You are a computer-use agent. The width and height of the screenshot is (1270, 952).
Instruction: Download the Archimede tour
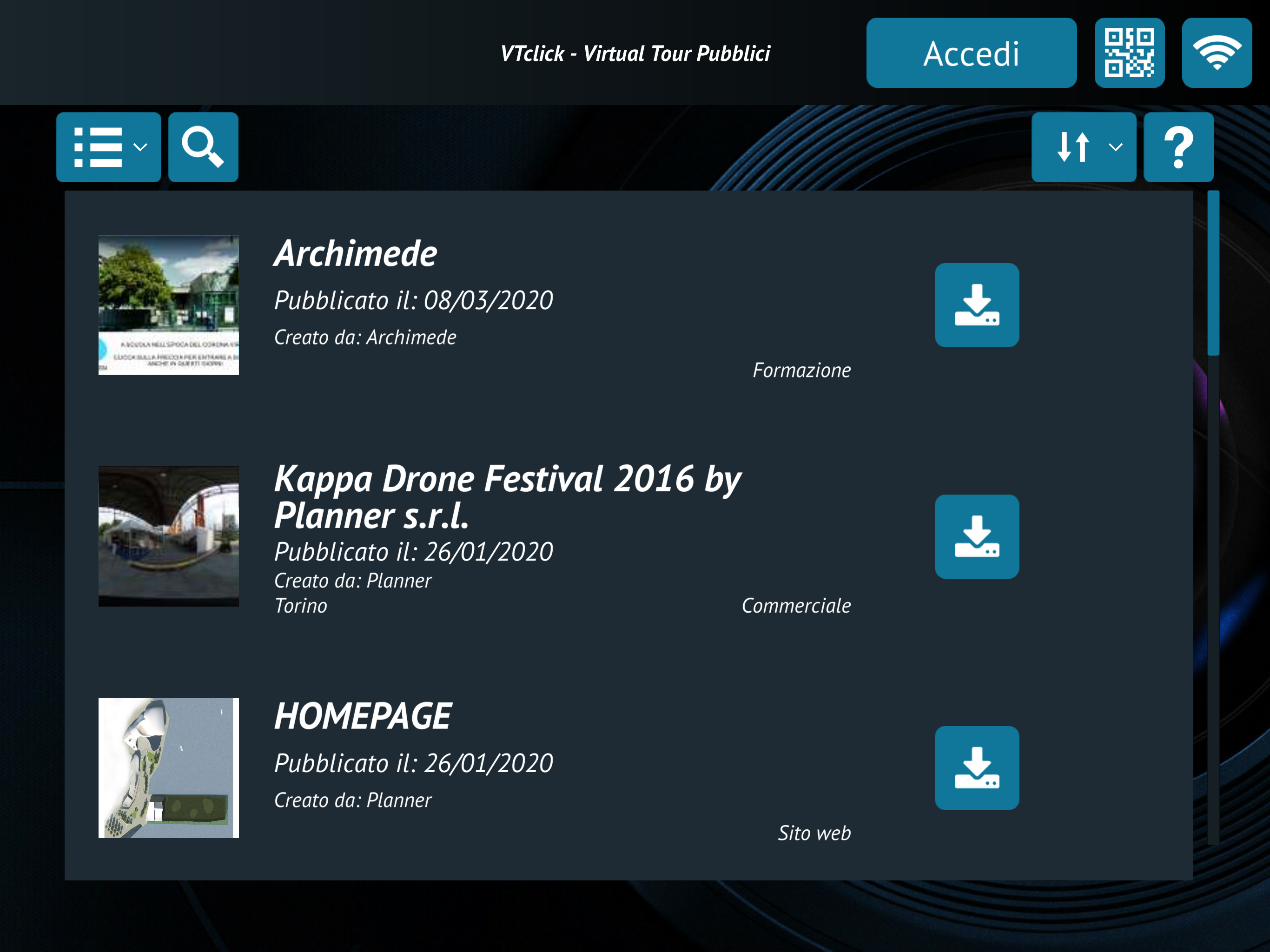(x=977, y=305)
